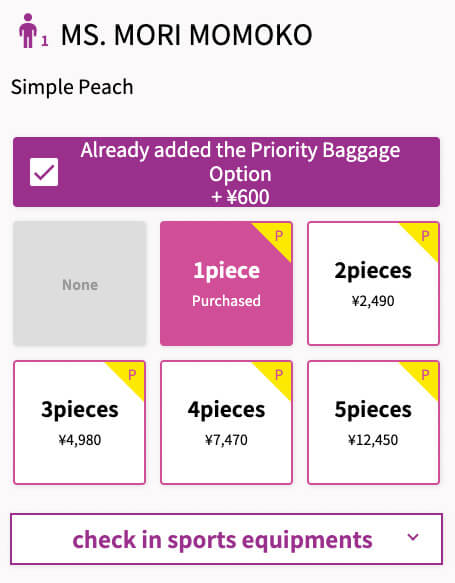455x583 pixels.
Task: Uncheck the Priority Baggage Option checkbox
Action: (x=44, y=172)
